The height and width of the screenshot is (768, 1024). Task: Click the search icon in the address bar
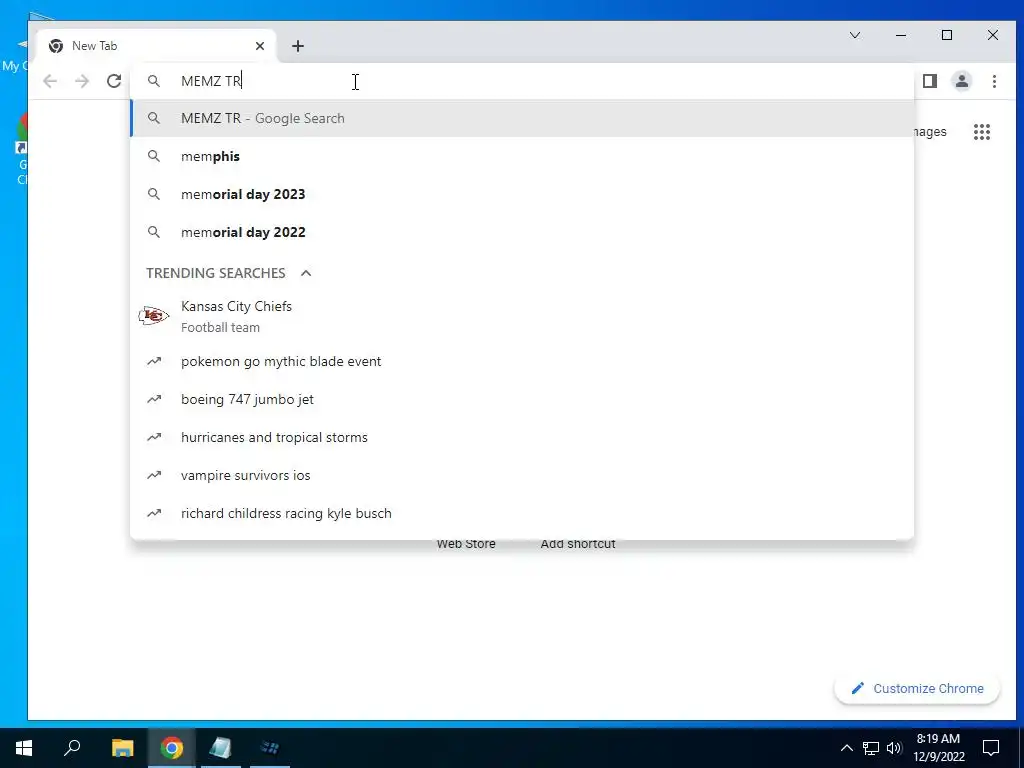pos(153,81)
